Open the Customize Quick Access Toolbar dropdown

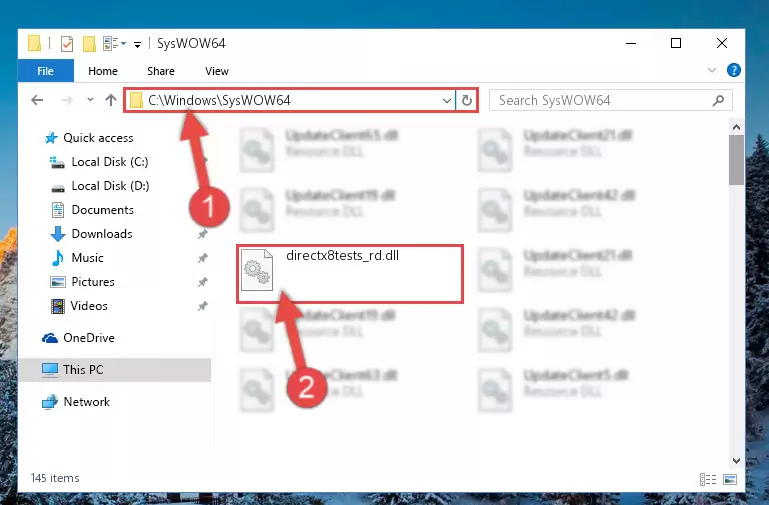pos(138,45)
